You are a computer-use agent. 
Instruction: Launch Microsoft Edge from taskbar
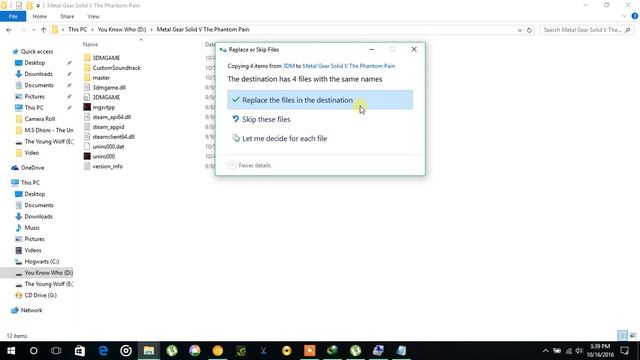pyautogui.click(x=103, y=351)
